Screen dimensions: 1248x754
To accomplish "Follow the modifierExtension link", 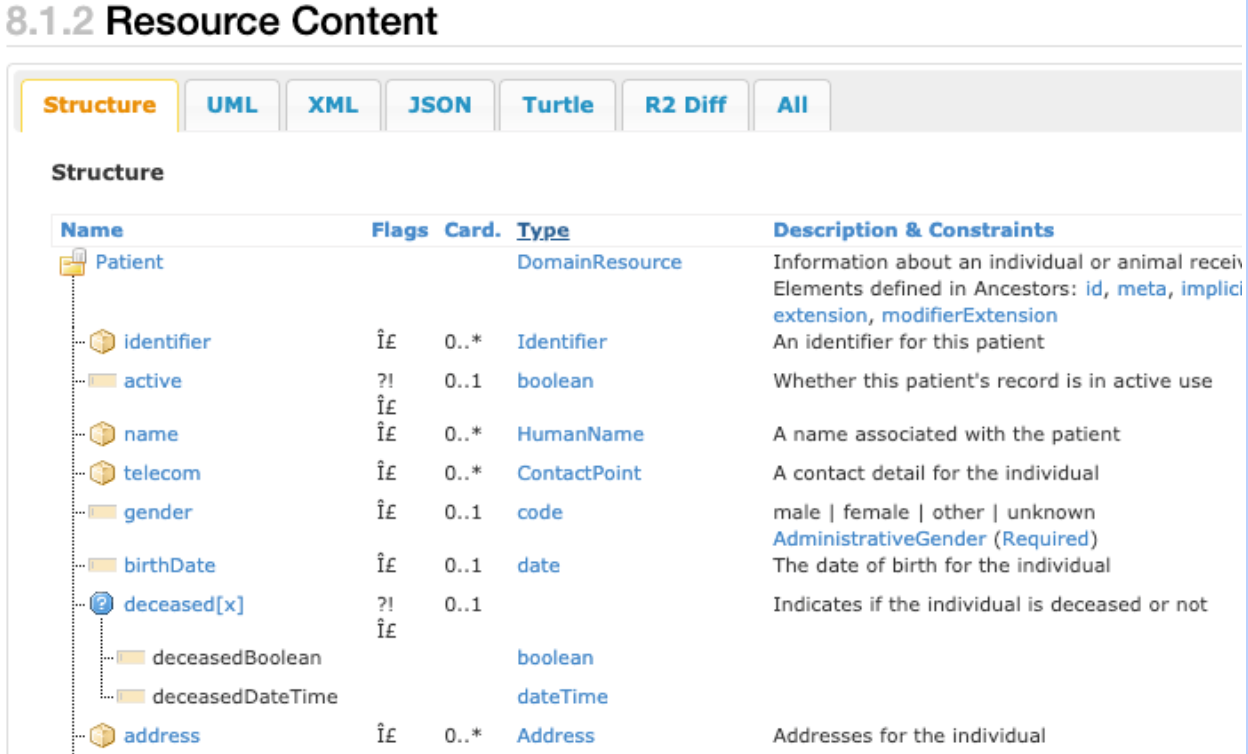I will click(x=969, y=315).
